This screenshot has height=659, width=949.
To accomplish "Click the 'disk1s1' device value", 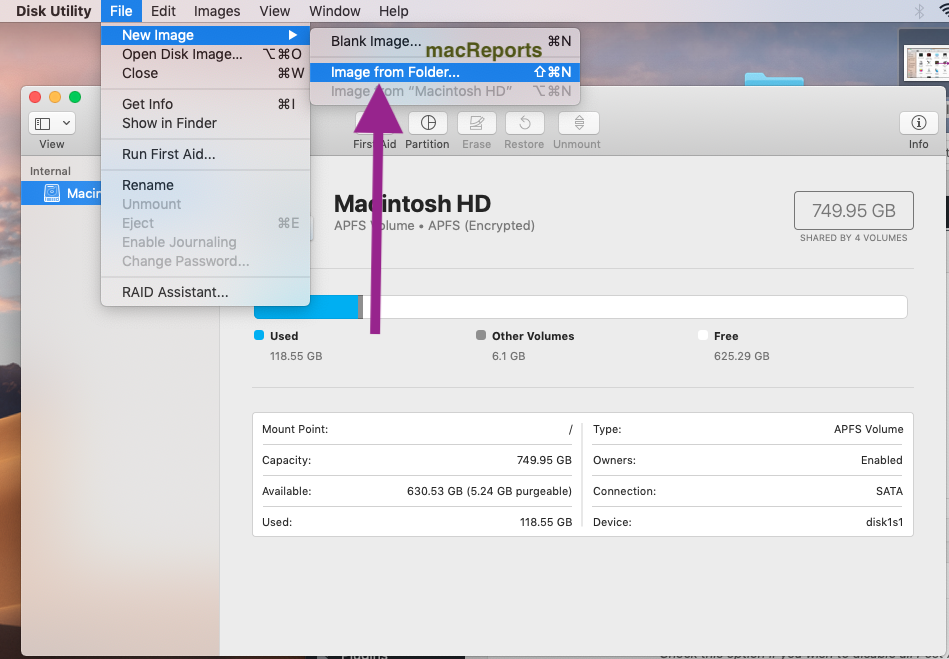I will [x=884, y=522].
